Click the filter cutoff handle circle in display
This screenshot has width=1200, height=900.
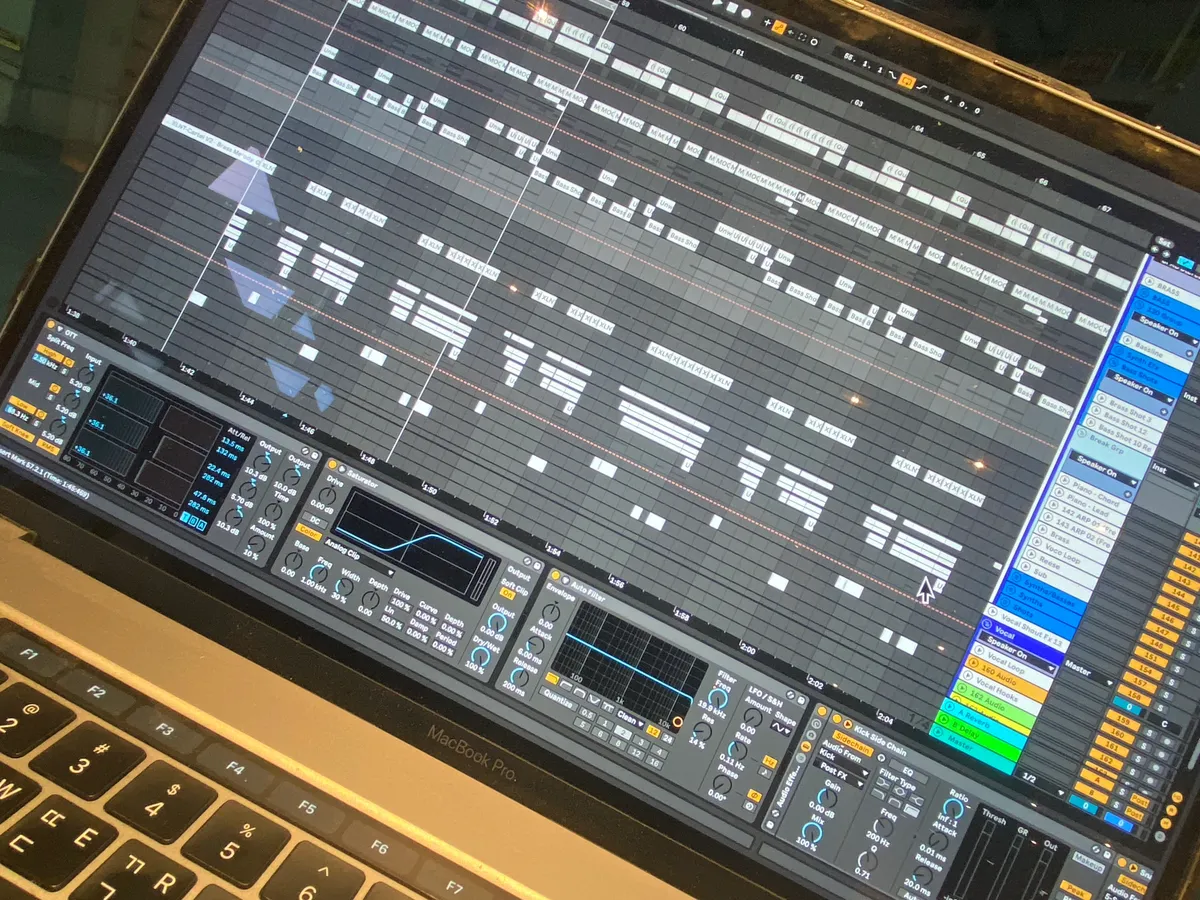[x=678, y=722]
